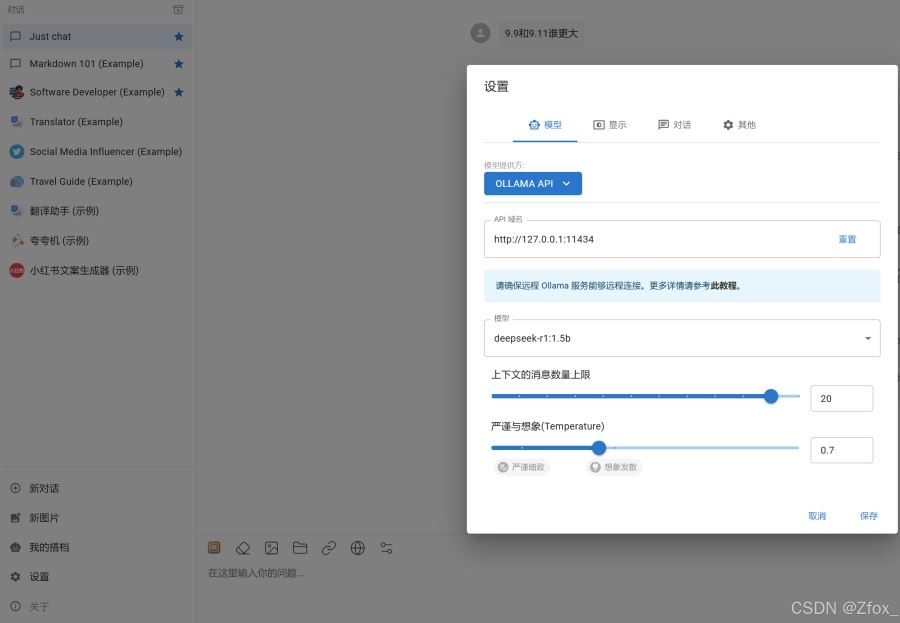Toggle the star on Markdown 101 (Example)
The width and height of the screenshot is (900, 623).
(178, 63)
